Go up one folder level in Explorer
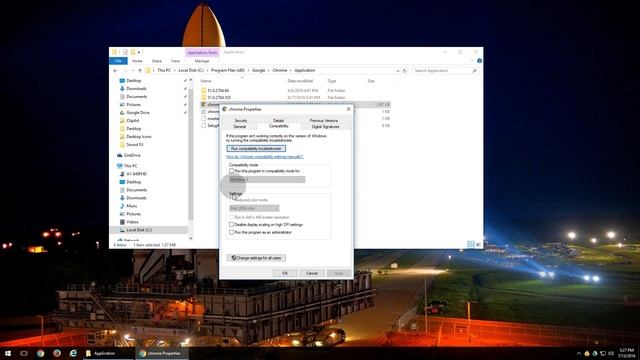The width and height of the screenshot is (640, 360). [x=140, y=71]
